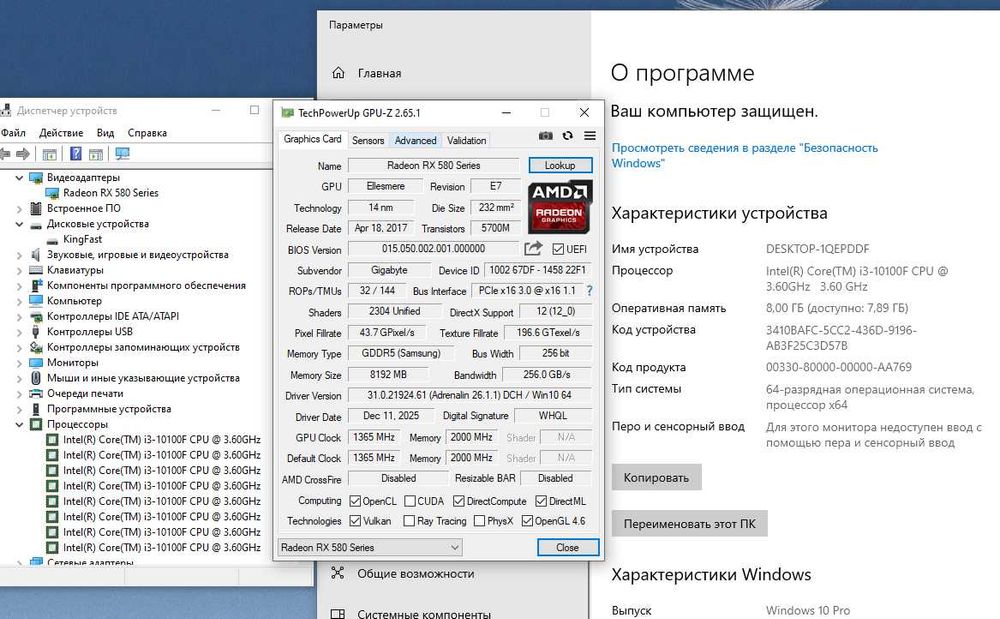1000x619 pixels.
Task: Open Главная in Settings sidebar
Action: click(379, 73)
